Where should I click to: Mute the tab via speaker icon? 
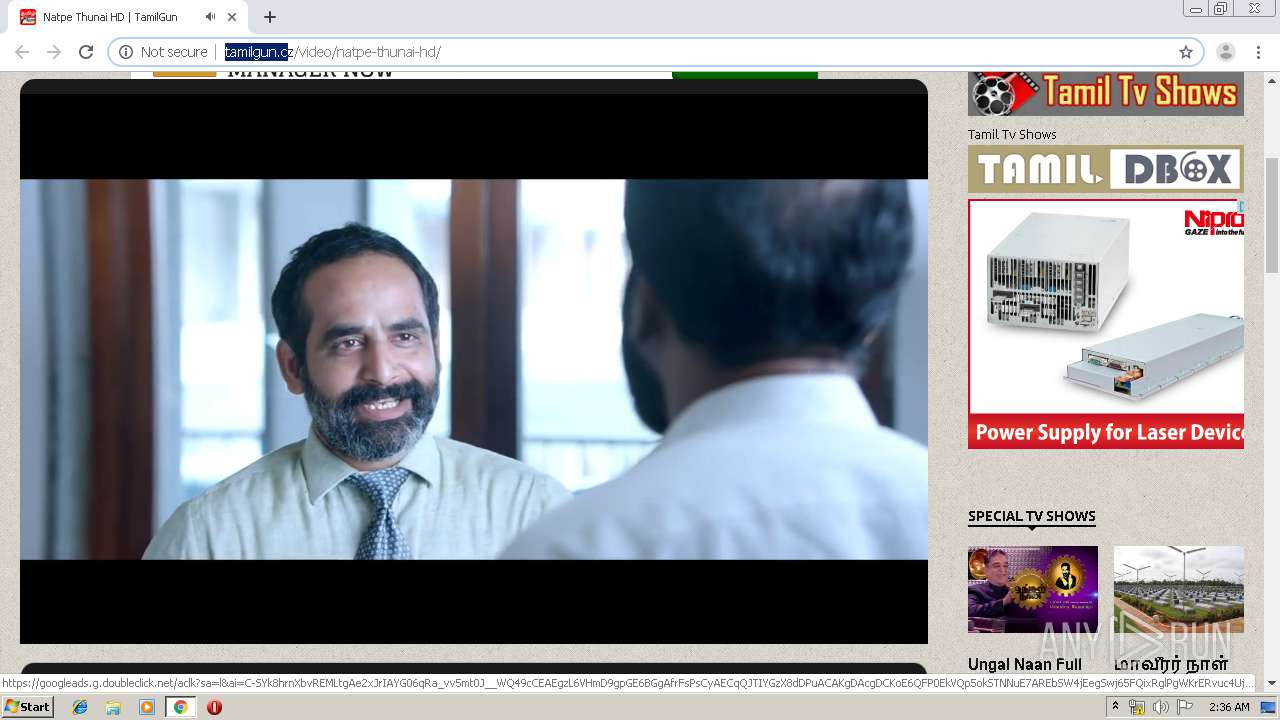click(210, 17)
